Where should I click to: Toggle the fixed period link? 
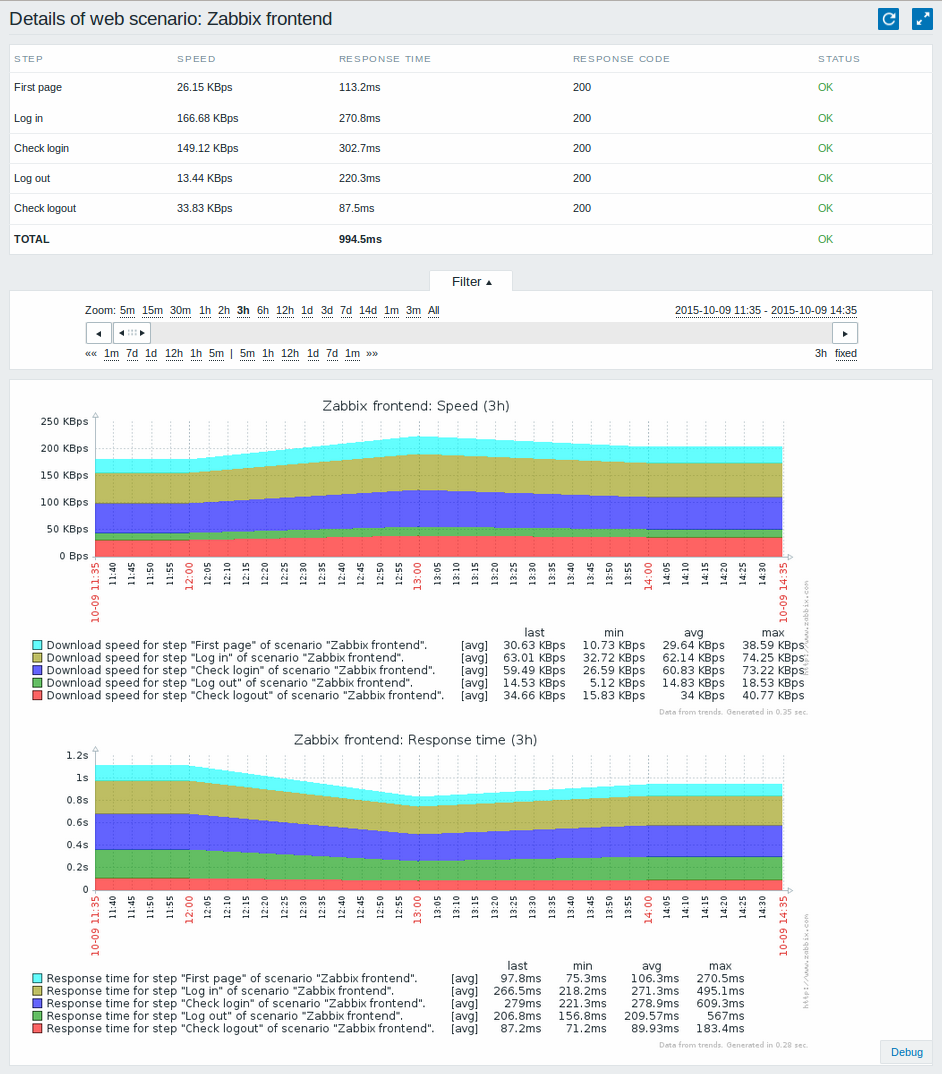point(845,353)
